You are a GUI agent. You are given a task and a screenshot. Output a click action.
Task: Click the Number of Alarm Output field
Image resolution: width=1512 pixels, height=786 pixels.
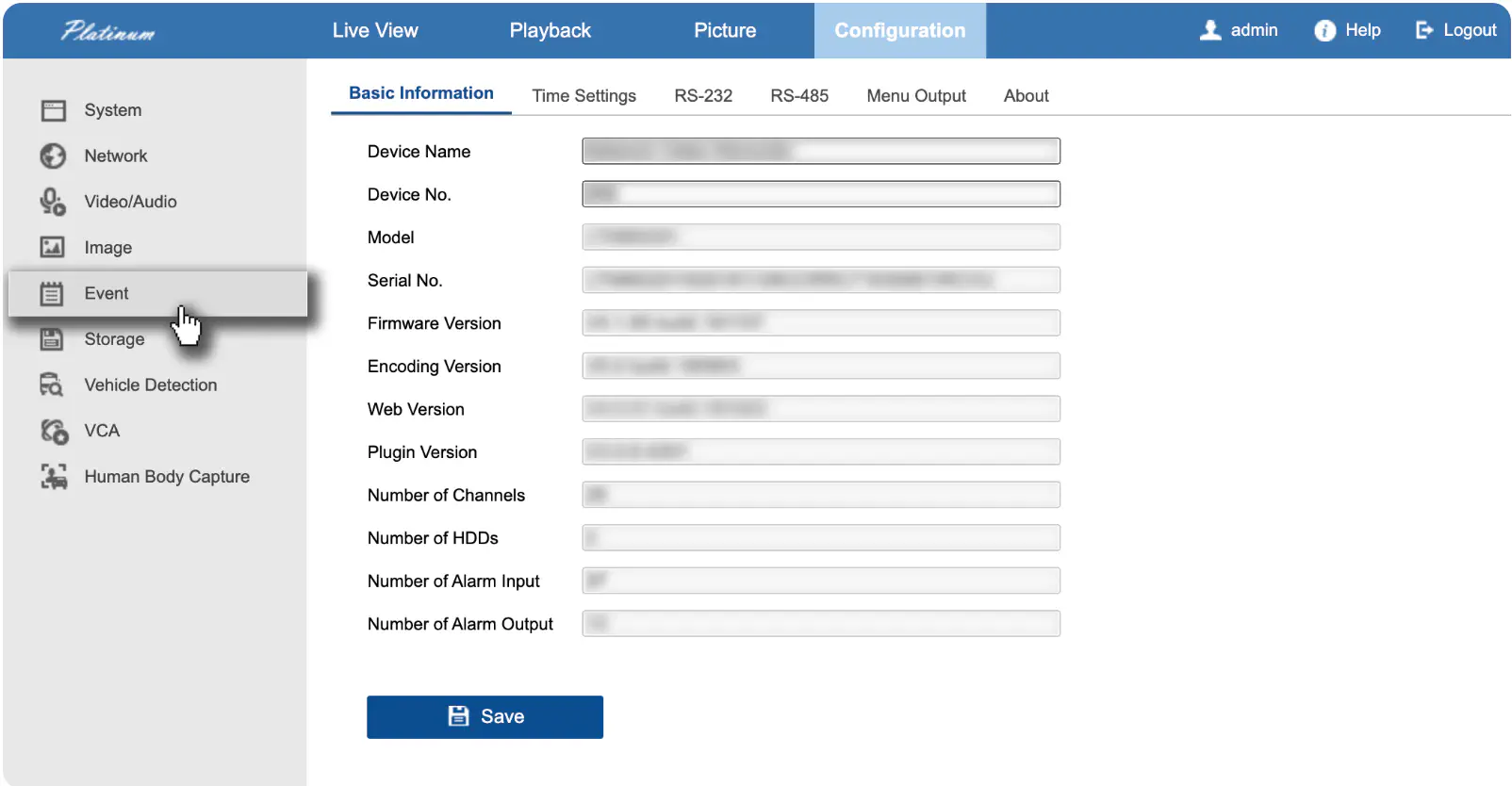(x=821, y=624)
